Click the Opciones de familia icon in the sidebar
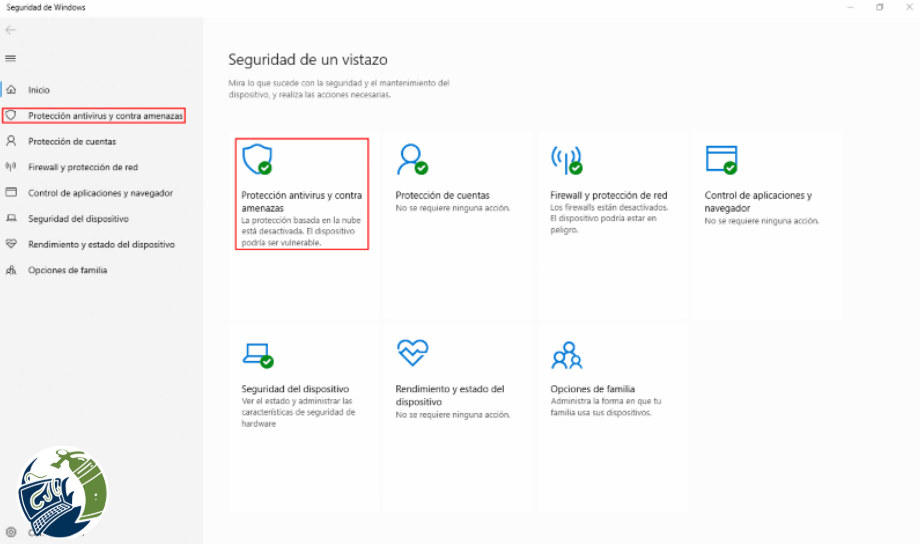The width and height of the screenshot is (920, 544). pyautogui.click(x=11, y=270)
